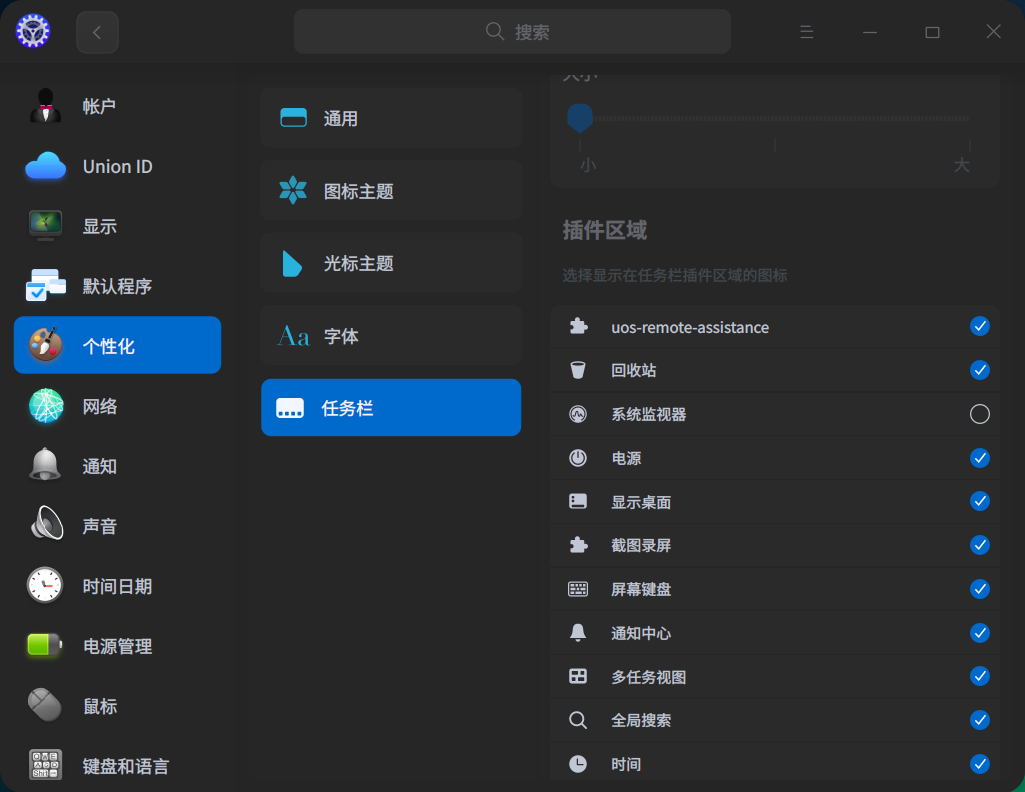Click the Onboard keyboard (屏幕键盘) icon
Image resolution: width=1025 pixels, height=792 pixels.
tap(578, 589)
